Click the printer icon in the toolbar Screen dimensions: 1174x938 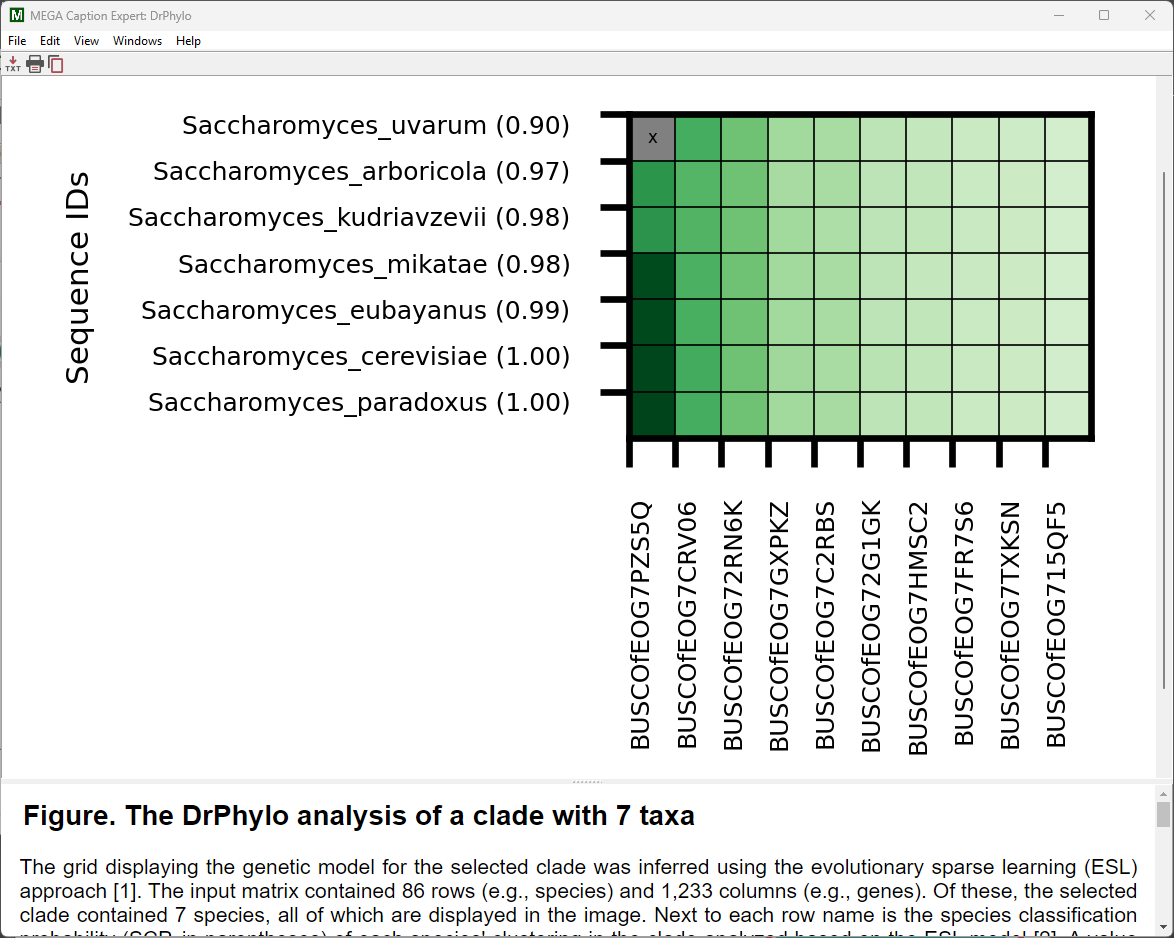pyautogui.click(x=35, y=64)
